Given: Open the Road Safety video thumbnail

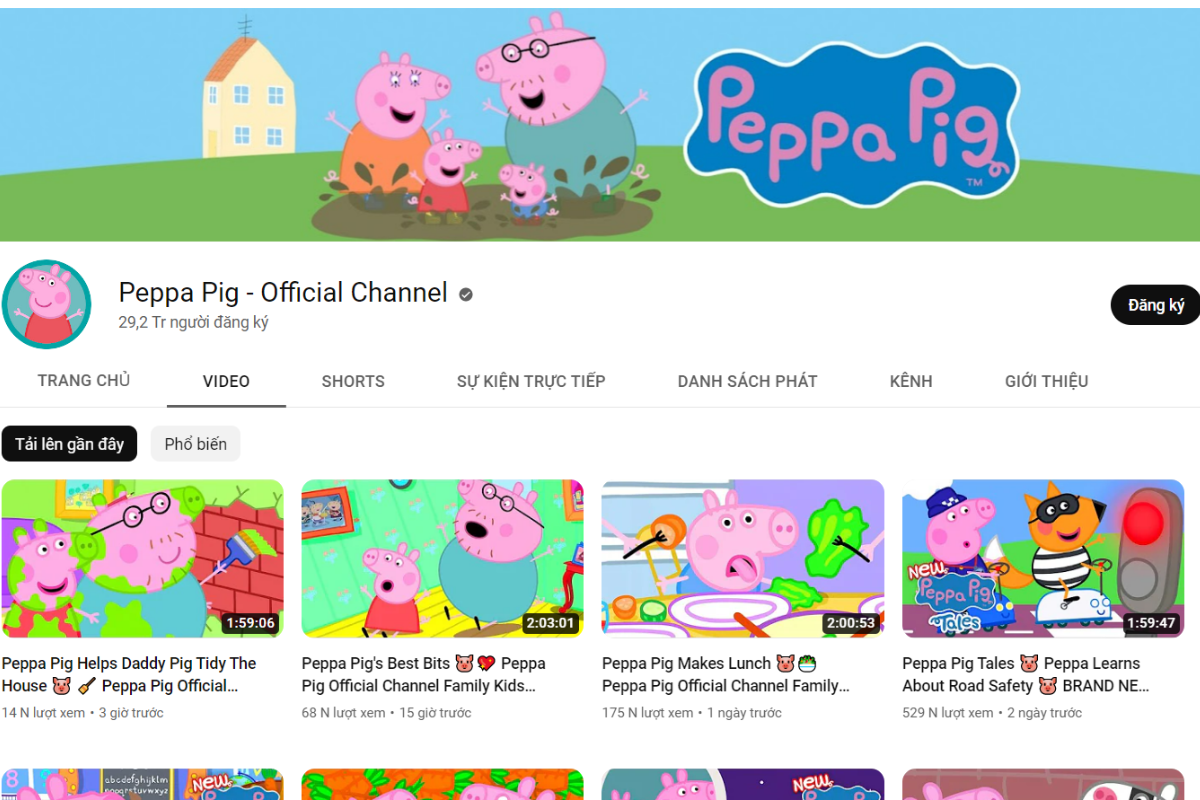Looking at the screenshot, I should [1043, 559].
